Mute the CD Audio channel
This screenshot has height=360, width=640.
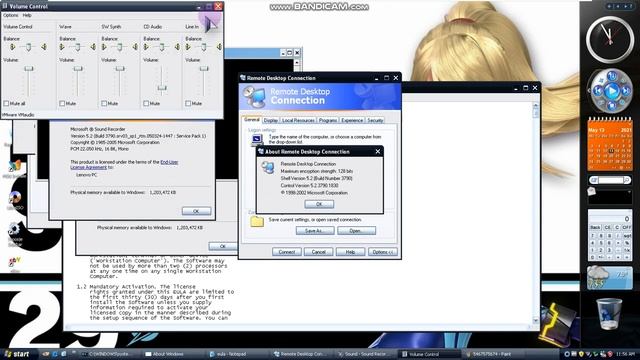[146, 103]
